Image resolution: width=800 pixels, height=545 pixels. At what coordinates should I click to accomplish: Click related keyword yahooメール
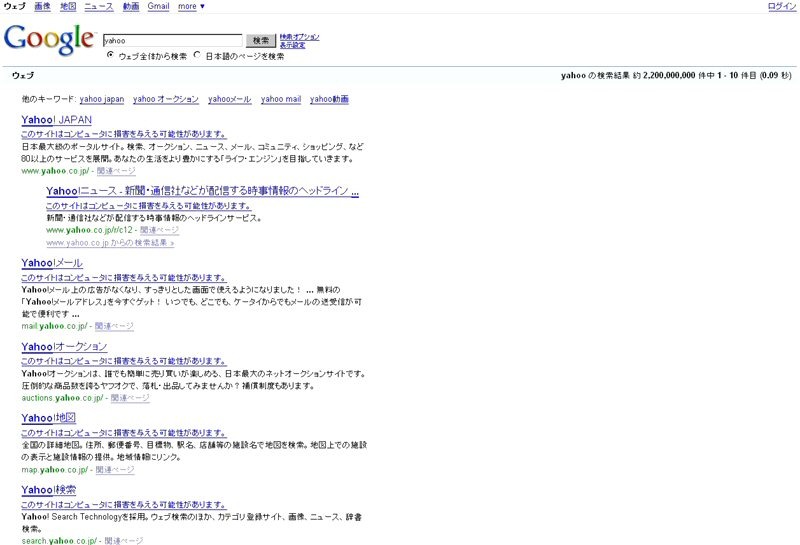(x=230, y=99)
